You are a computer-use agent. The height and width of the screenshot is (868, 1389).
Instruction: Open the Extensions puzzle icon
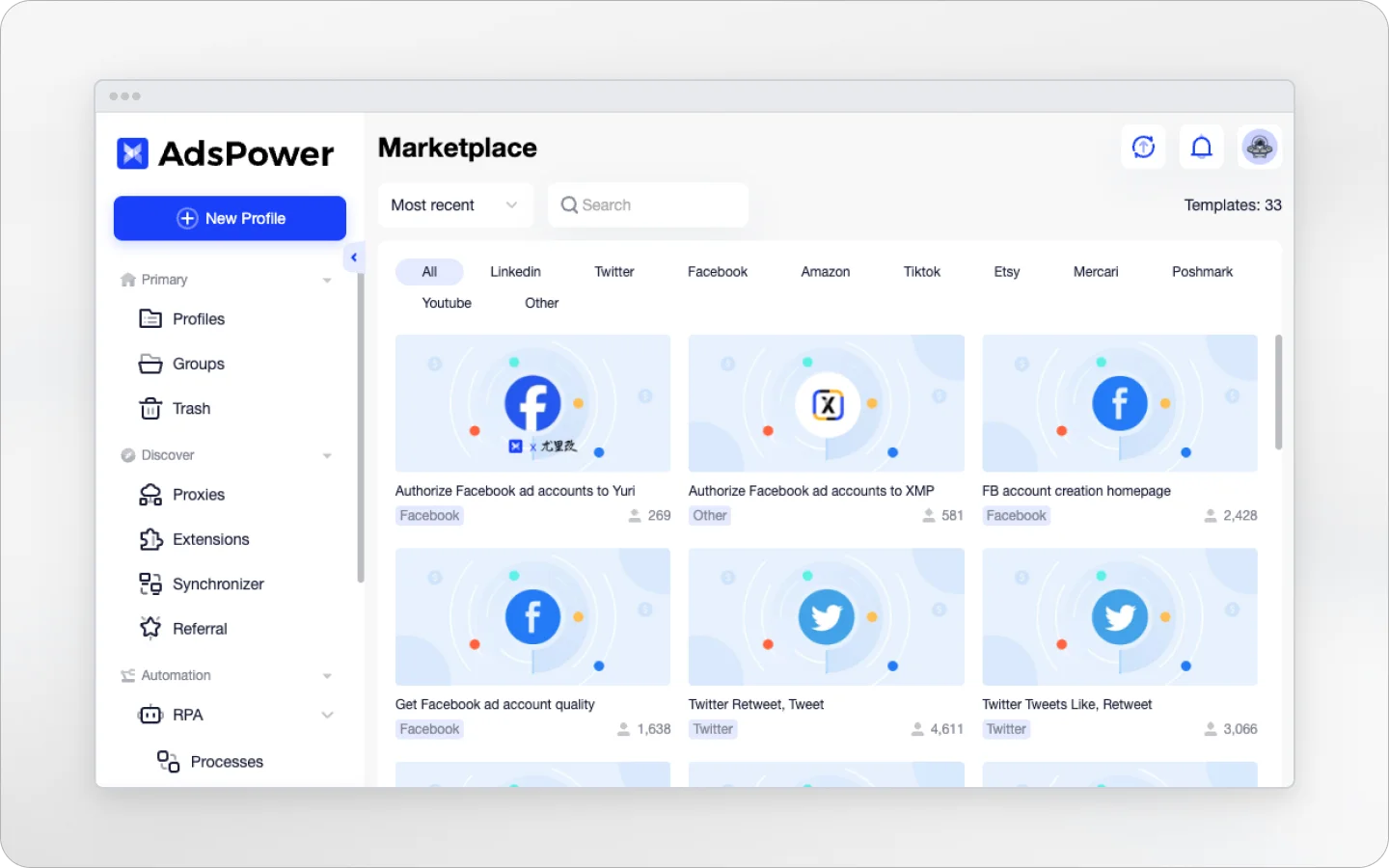point(150,539)
